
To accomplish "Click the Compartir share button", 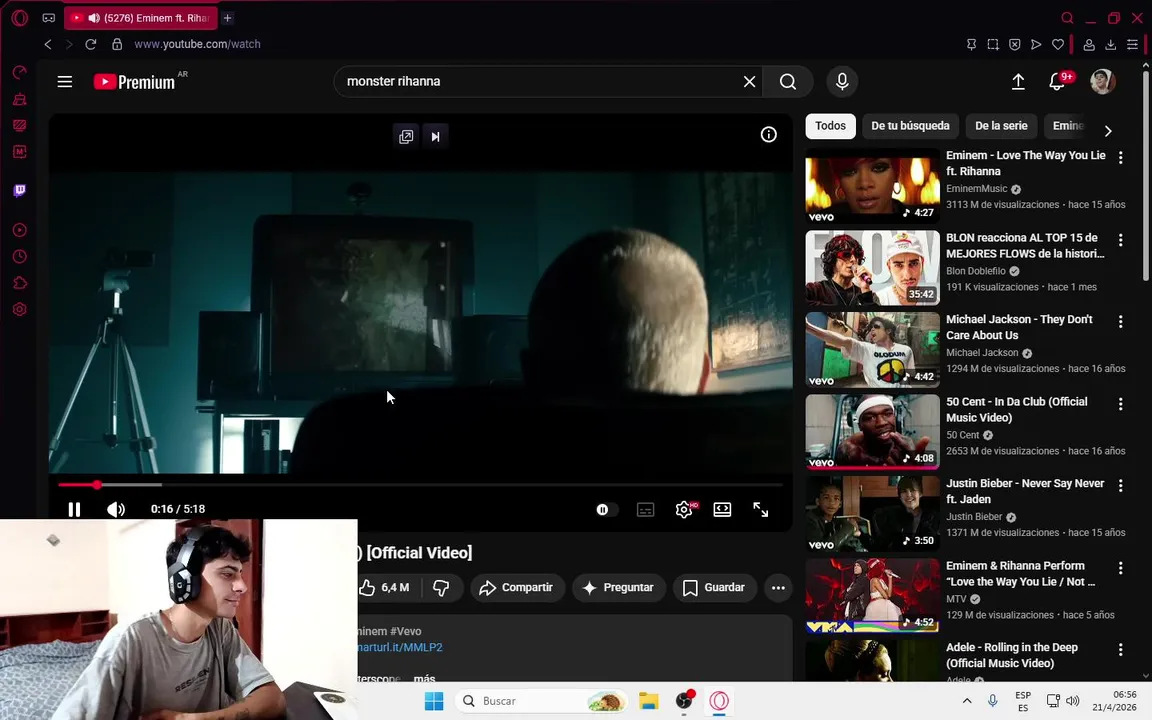I will pyautogui.click(x=516, y=588).
